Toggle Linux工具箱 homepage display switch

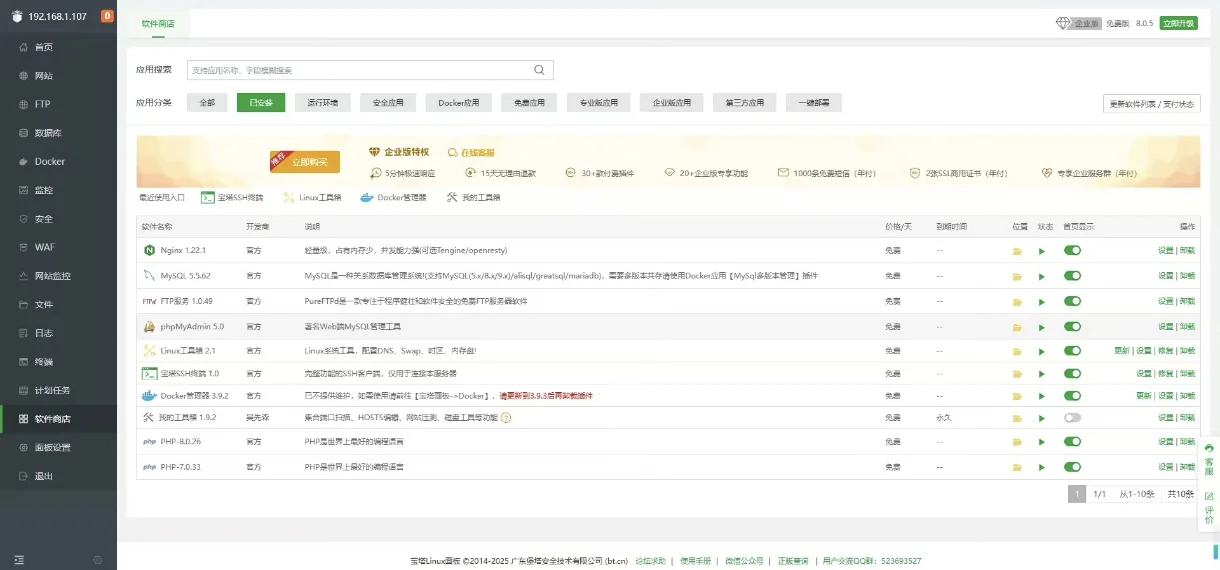pos(1073,351)
